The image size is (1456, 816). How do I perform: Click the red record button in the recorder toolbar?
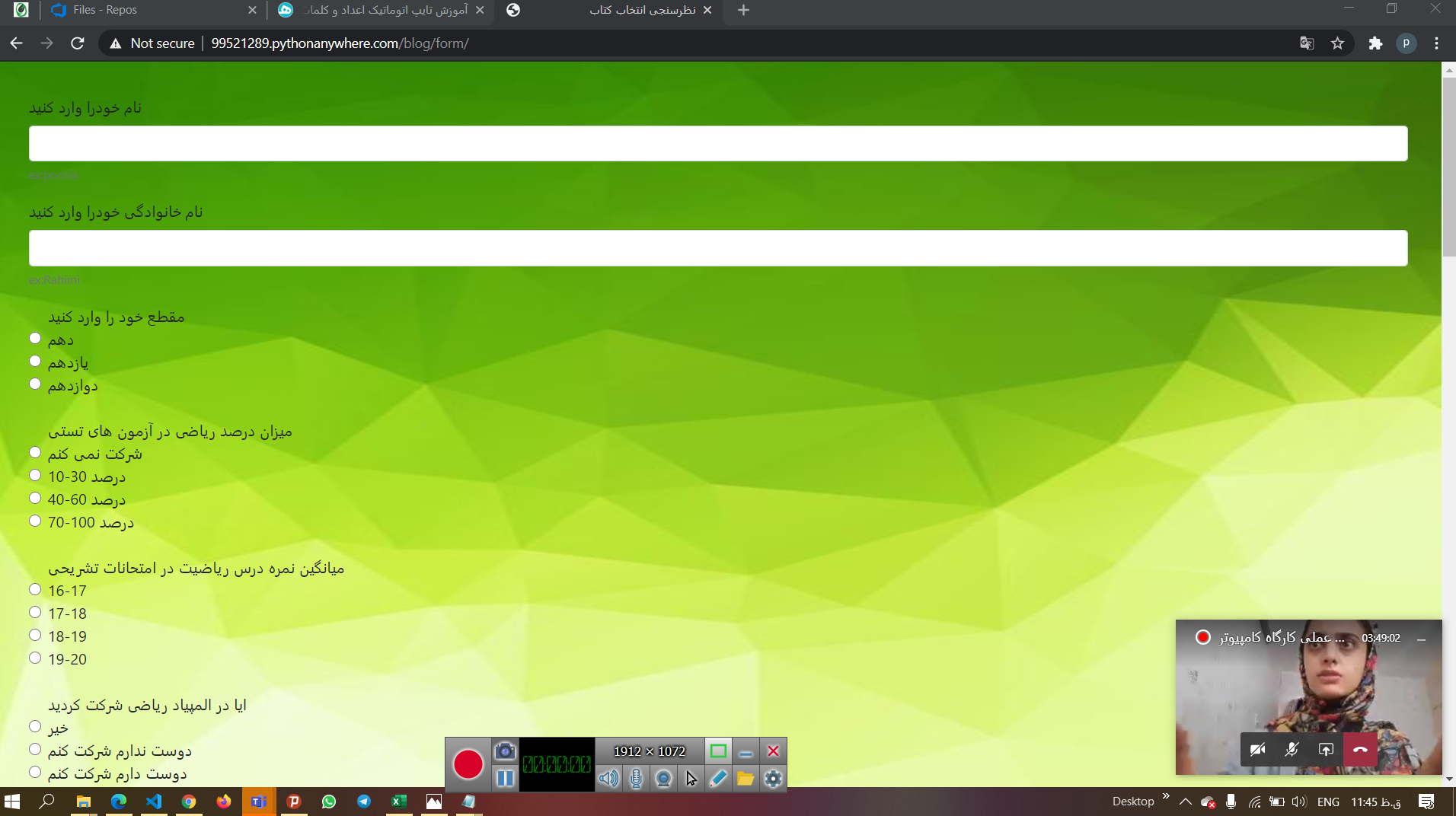pos(468,764)
